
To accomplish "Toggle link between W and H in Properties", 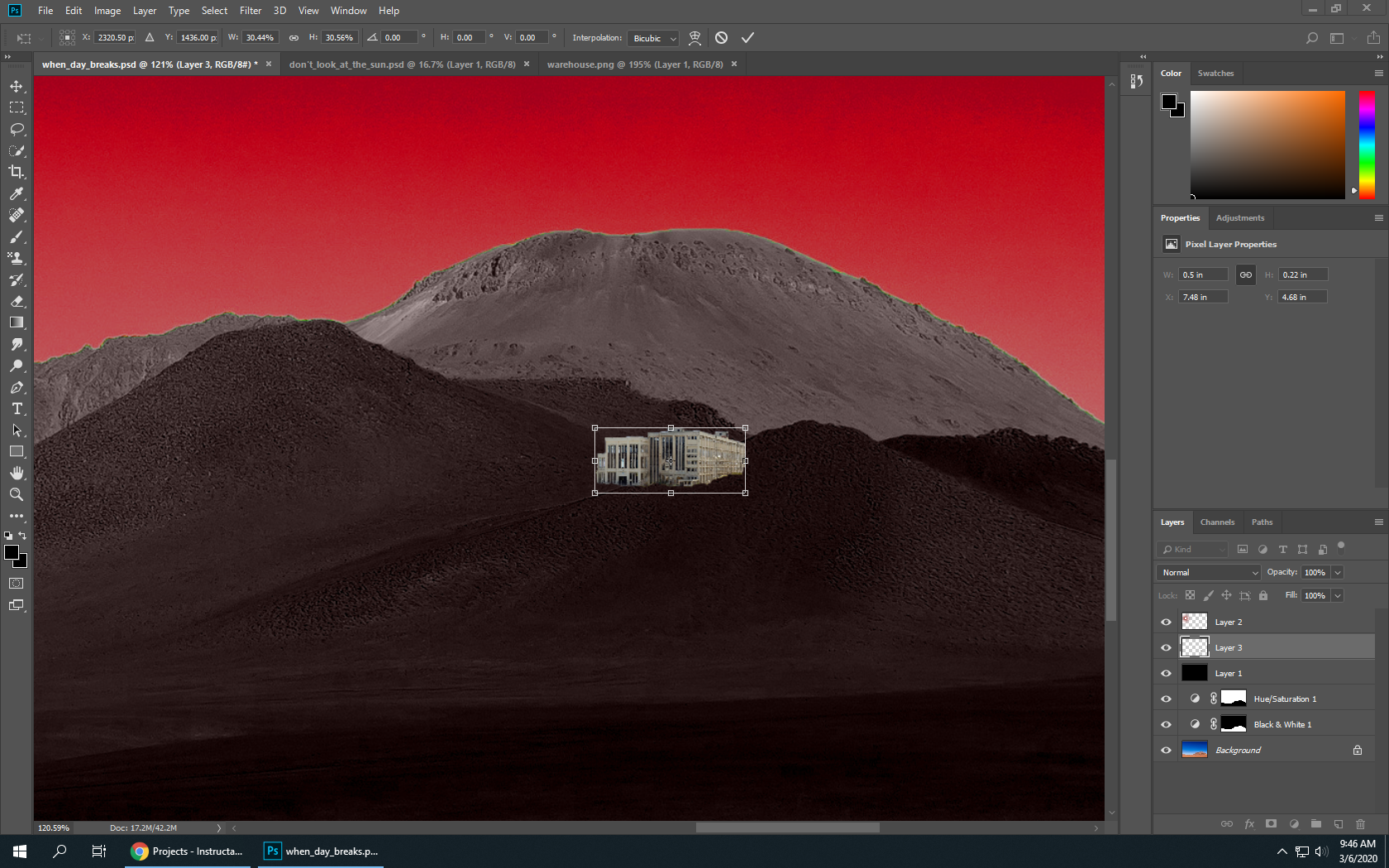I will [x=1245, y=275].
